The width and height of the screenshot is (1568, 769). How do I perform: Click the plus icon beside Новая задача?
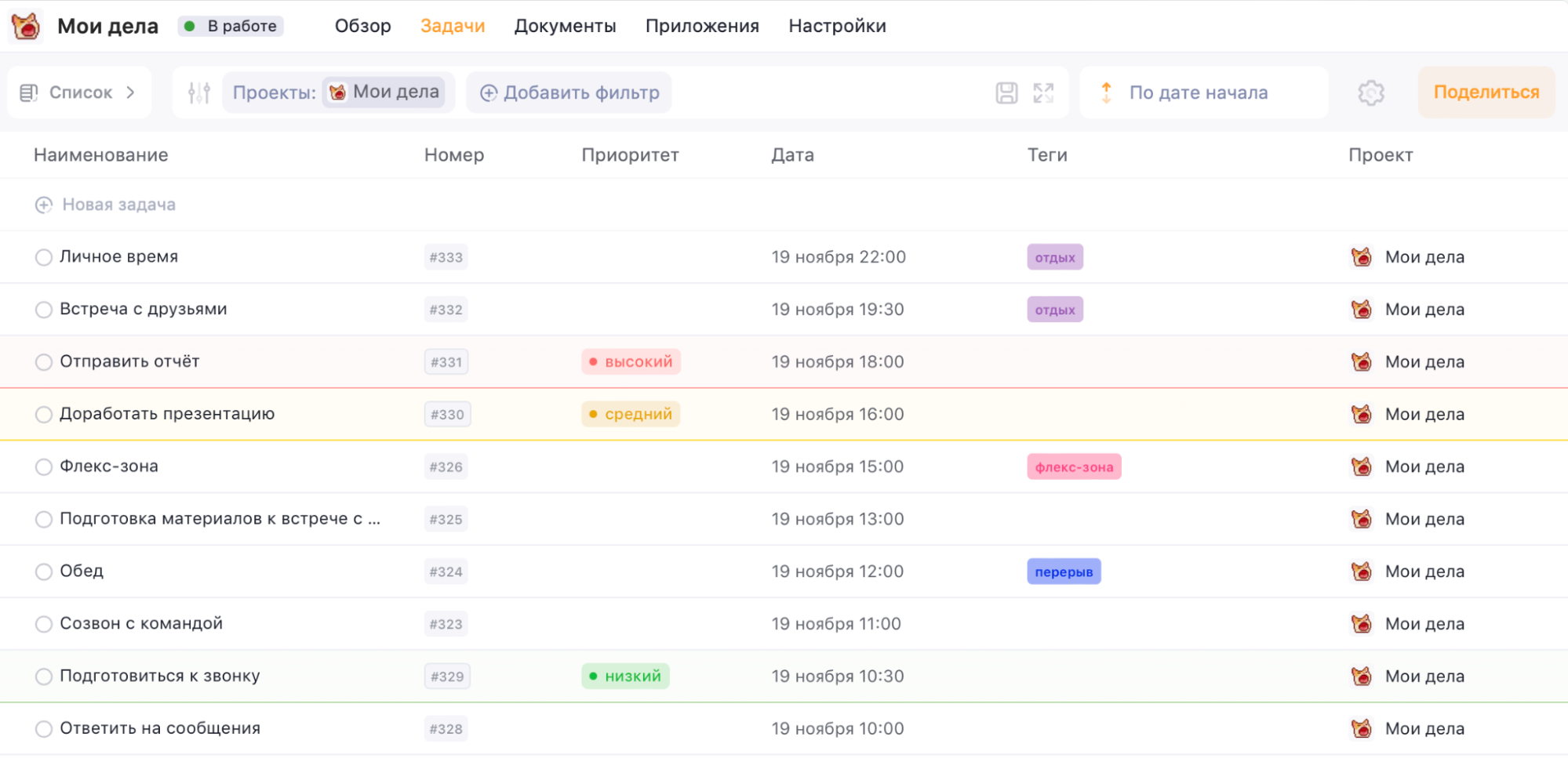point(44,205)
